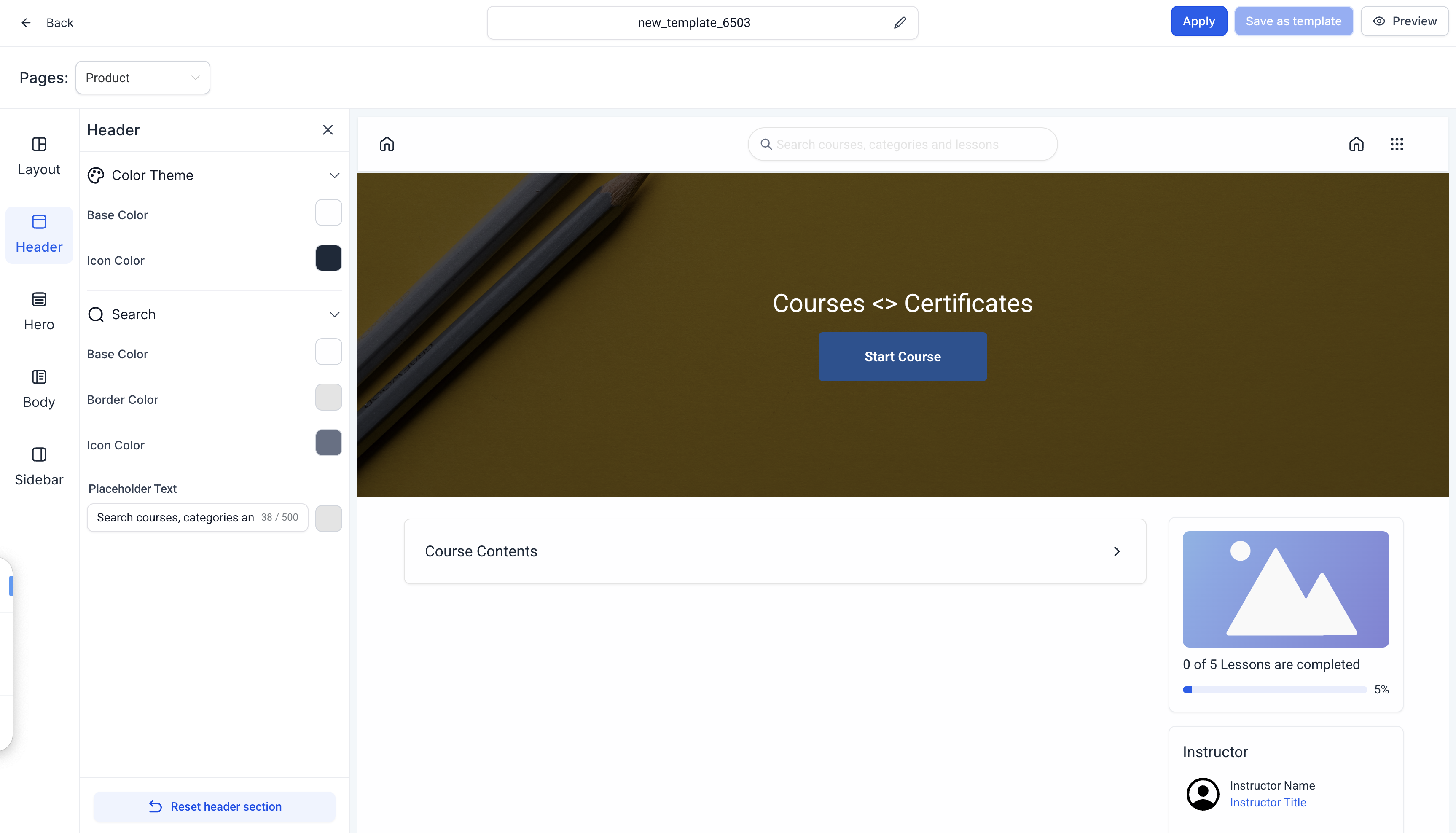Screen dimensions: 1456x833
Task: Close the Header settings panel
Action: click(328, 130)
